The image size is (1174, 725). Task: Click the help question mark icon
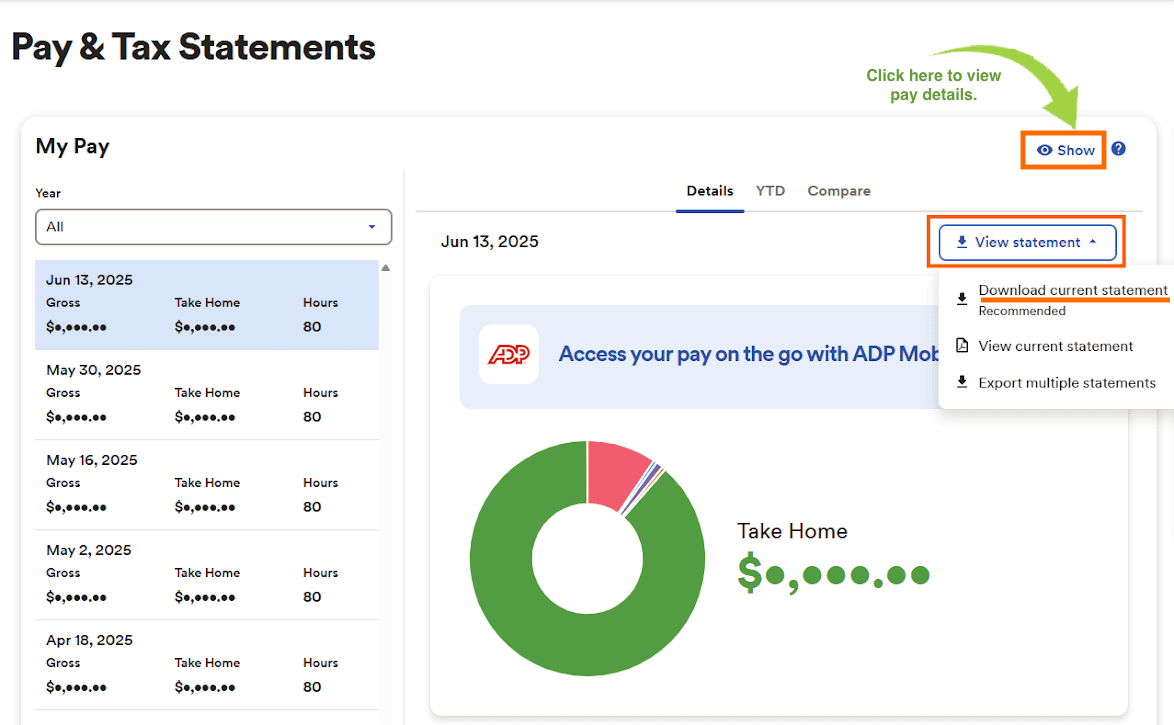[x=1118, y=149]
